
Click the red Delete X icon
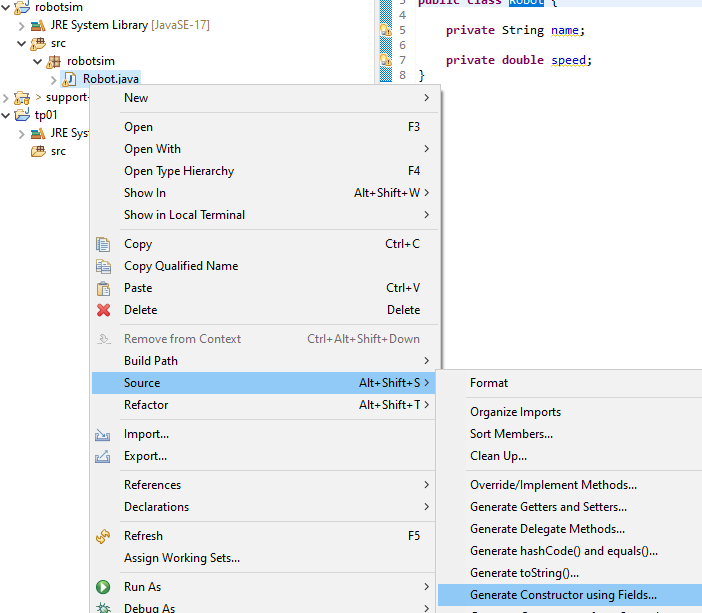(102, 310)
